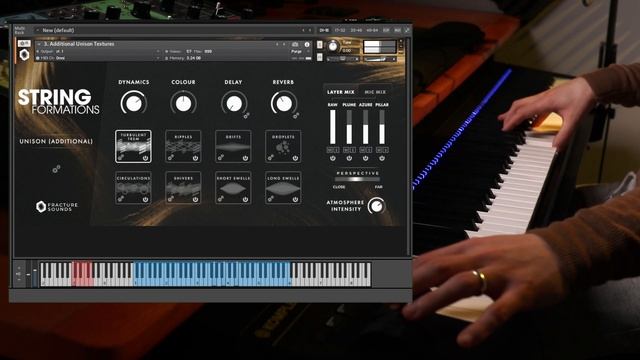The image size is (640, 360).
Task: Select the Ripples texture tile
Action: (183, 146)
